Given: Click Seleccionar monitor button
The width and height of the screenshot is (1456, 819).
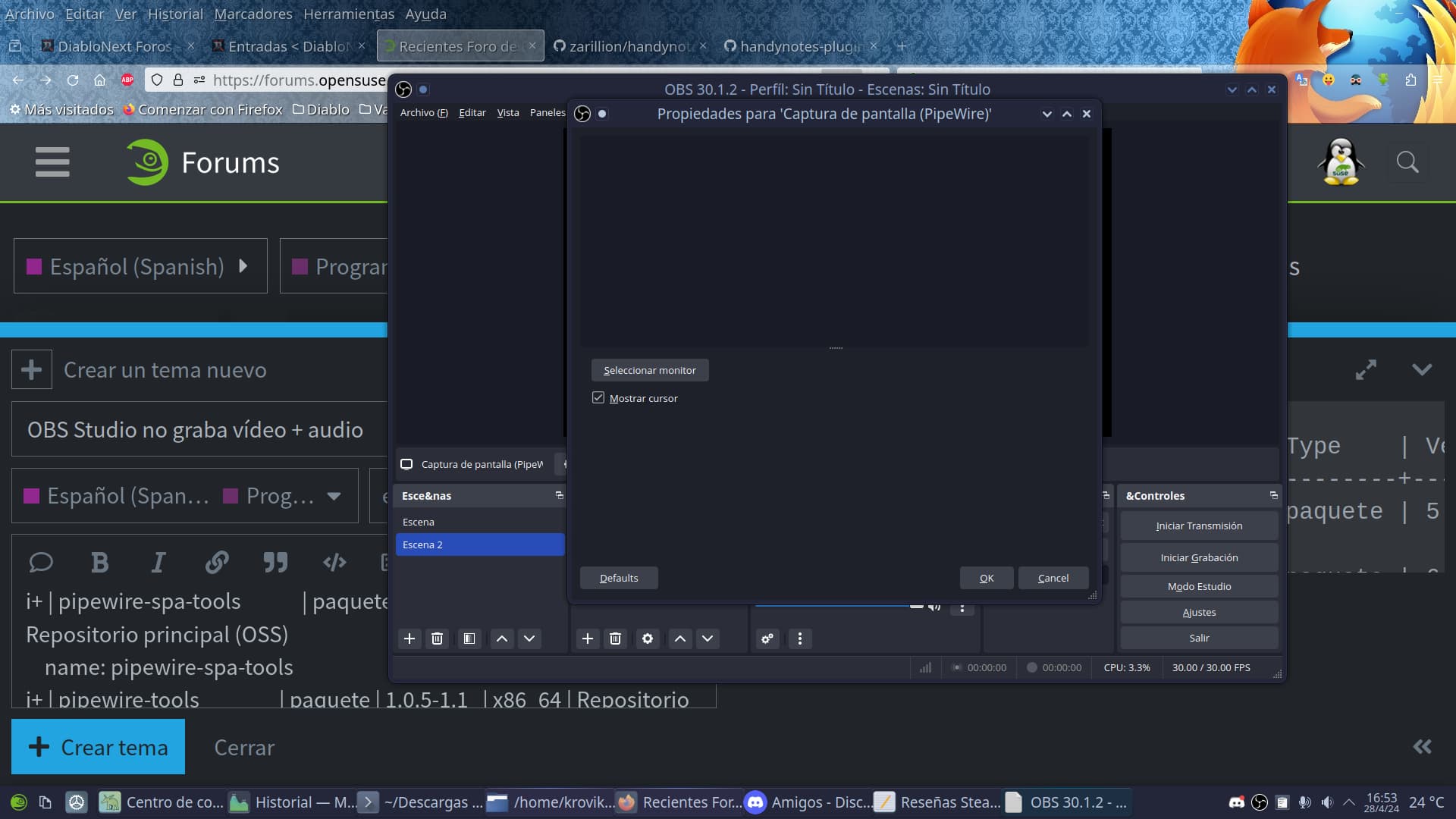Looking at the screenshot, I should point(649,370).
